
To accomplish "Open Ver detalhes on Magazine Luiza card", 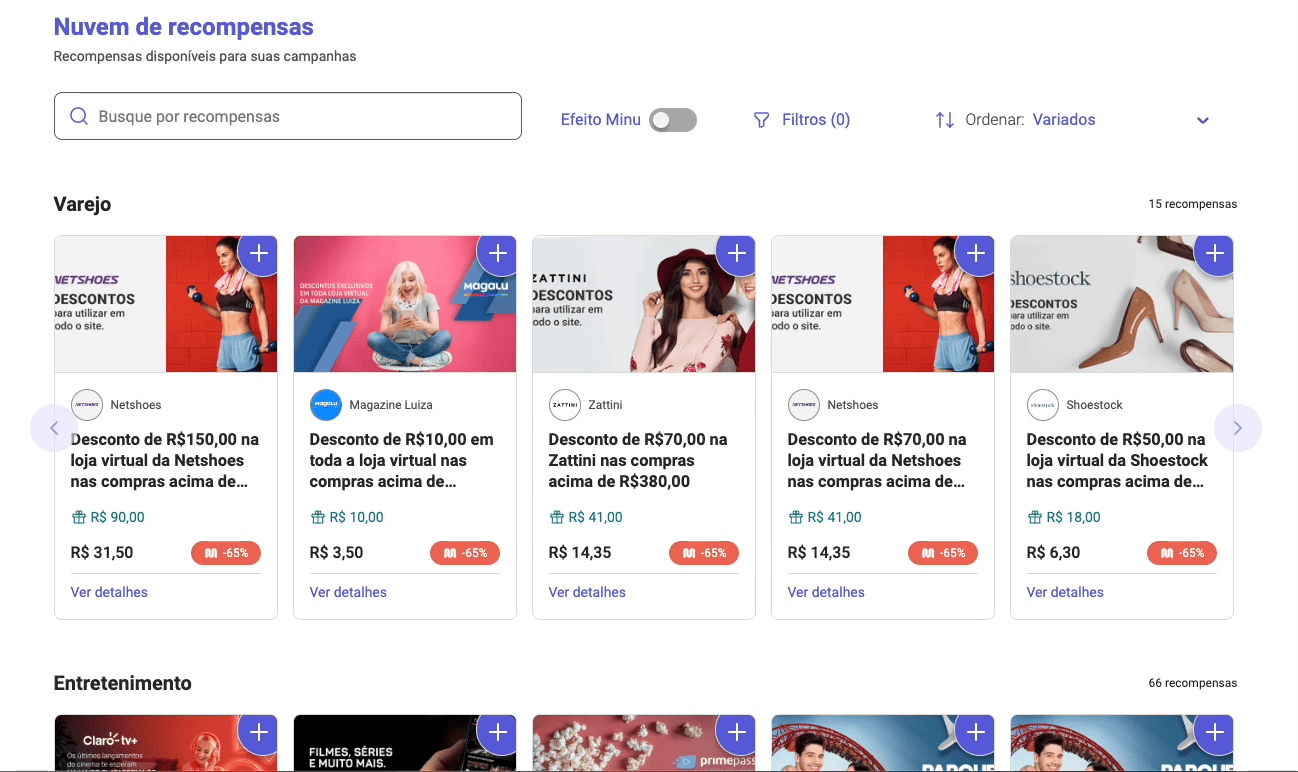I will [x=348, y=592].
